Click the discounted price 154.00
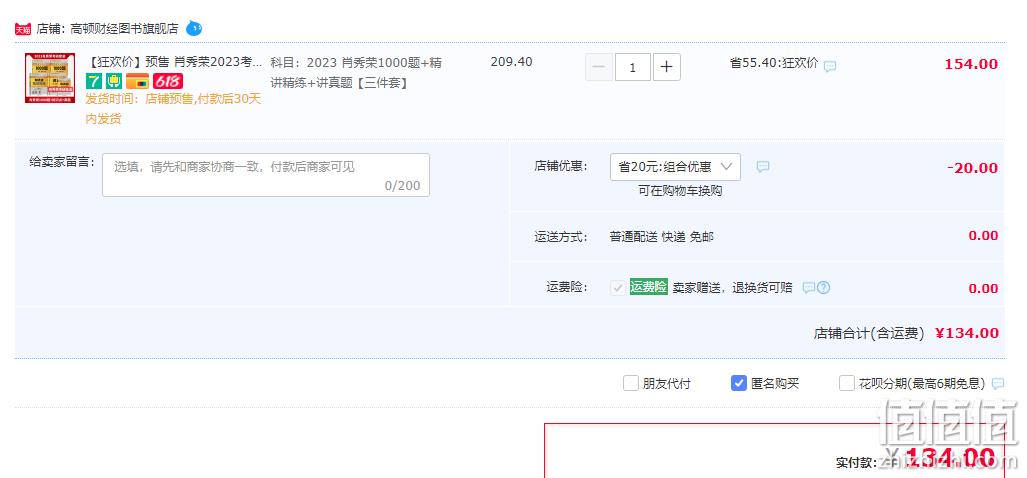The width and height of the screenshot is (1027, 478). [971, 64]
